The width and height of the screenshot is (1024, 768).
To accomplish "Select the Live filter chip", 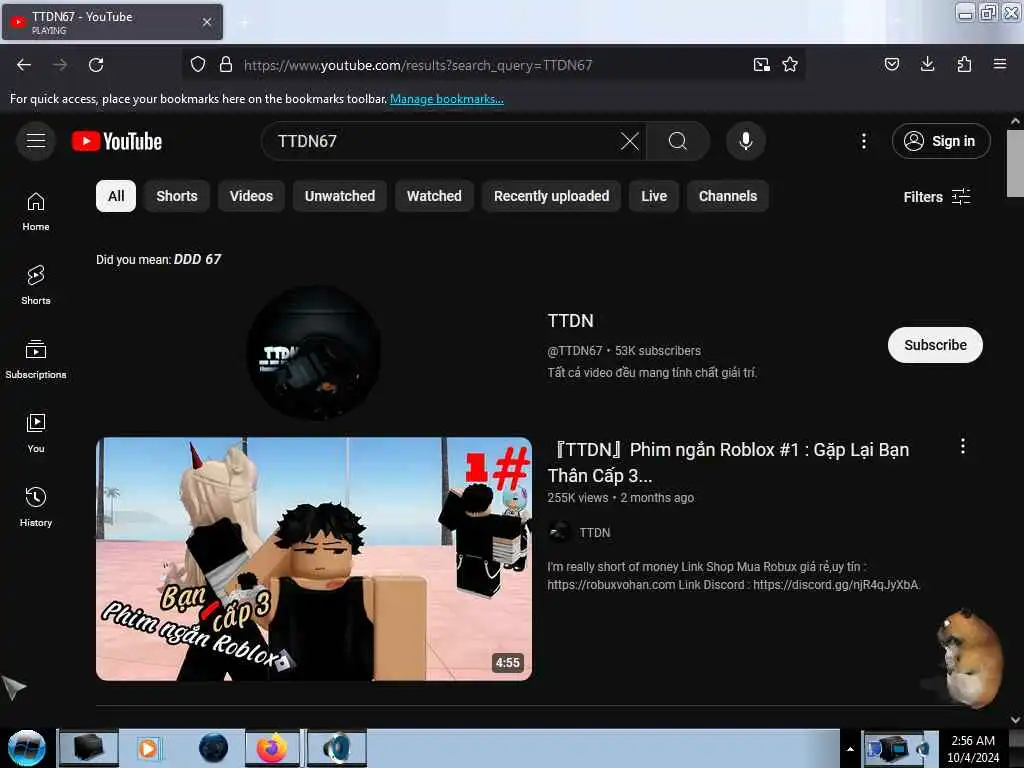I will point(654,196).
